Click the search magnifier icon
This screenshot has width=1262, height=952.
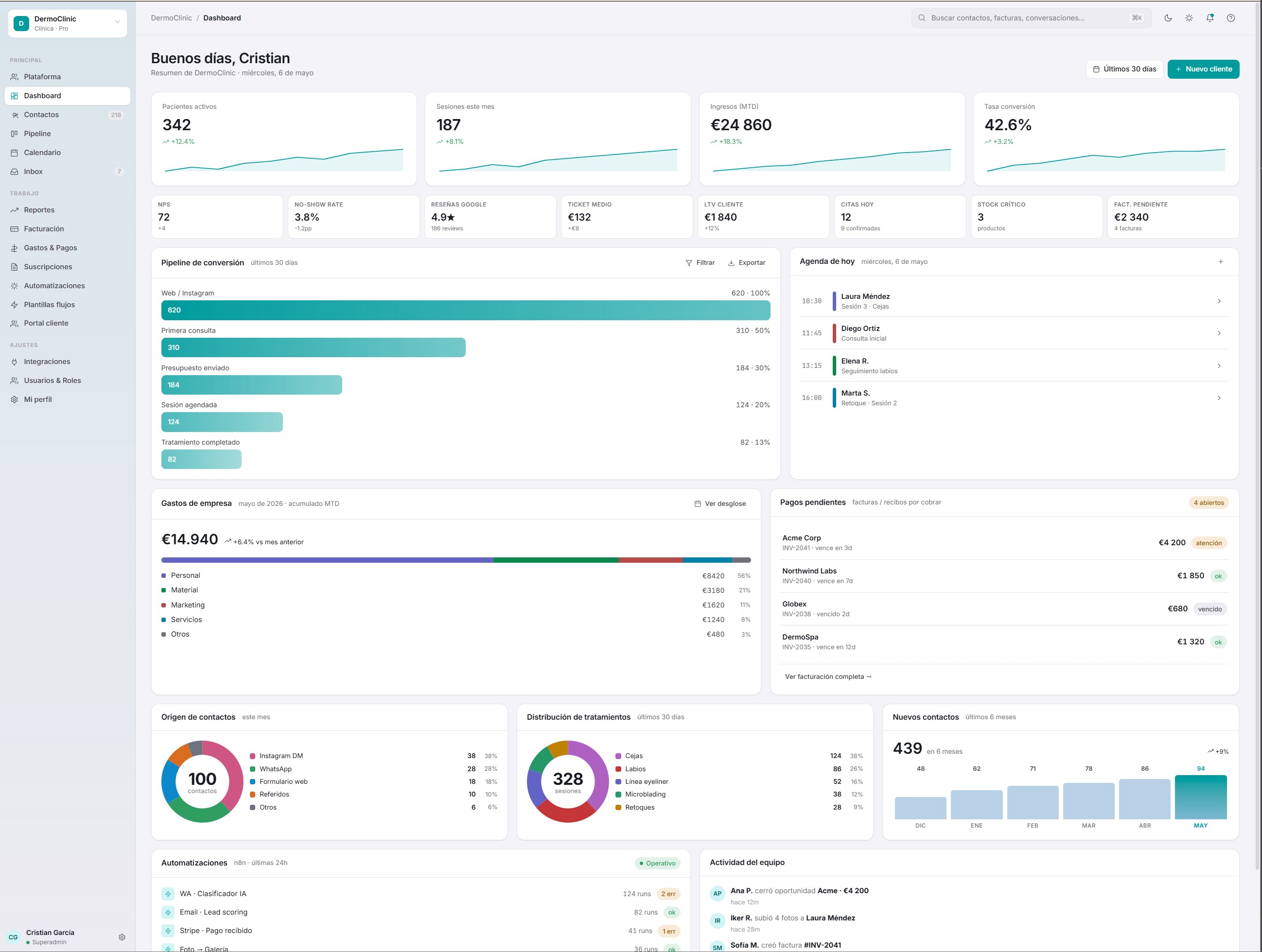pos(921,17)
